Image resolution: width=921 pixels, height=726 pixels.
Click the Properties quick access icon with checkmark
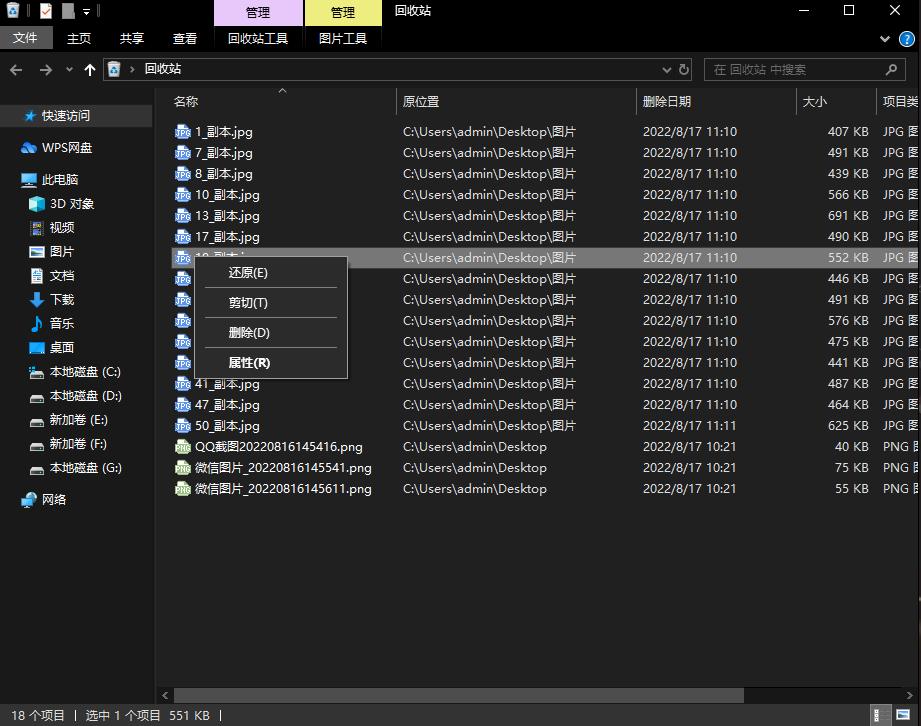(46, 10)
